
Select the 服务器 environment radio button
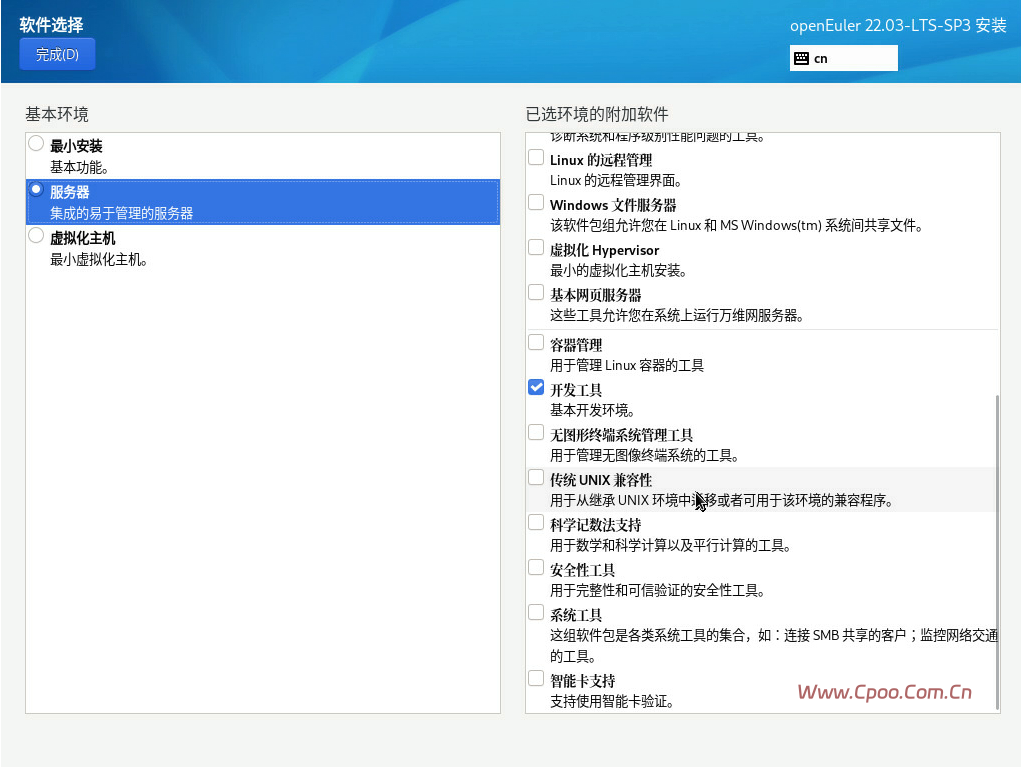click(36, 189)
